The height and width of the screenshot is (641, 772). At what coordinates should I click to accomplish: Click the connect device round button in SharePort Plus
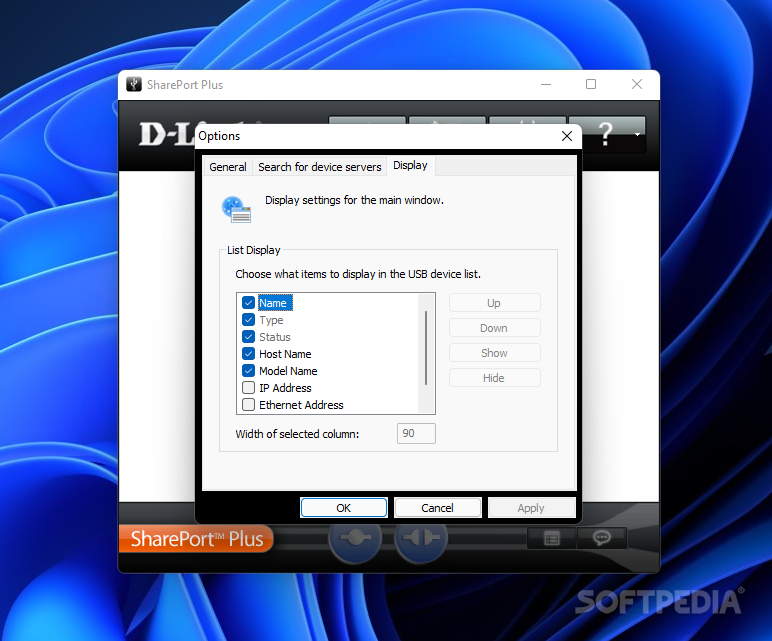tap(355, 538)
